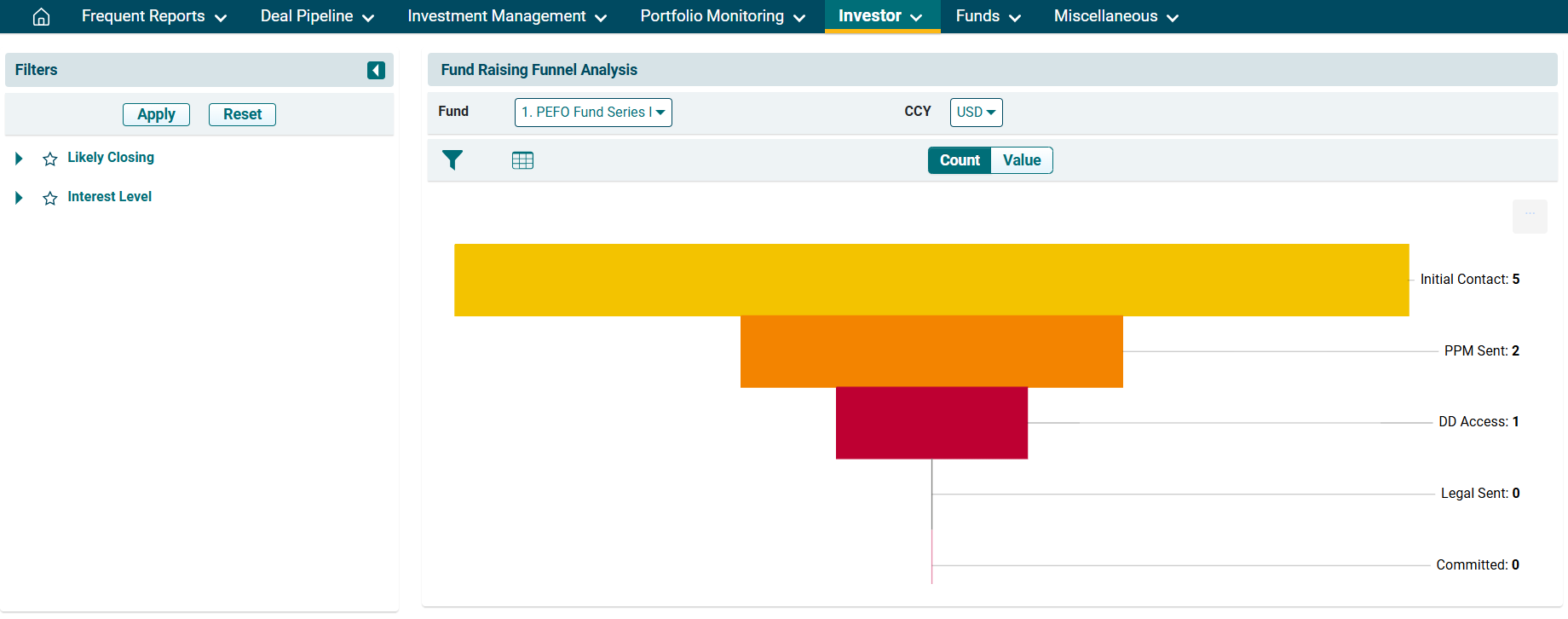Click the chart options ellipsis button
Screen dimensions: 1568x619
tap(1530, 216)
